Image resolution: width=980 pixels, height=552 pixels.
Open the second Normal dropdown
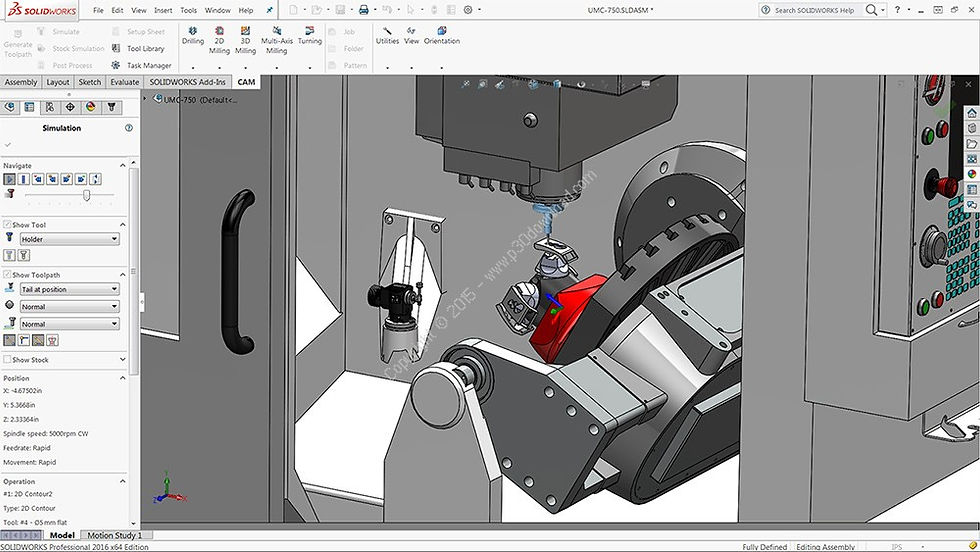(x=69, y=324)
